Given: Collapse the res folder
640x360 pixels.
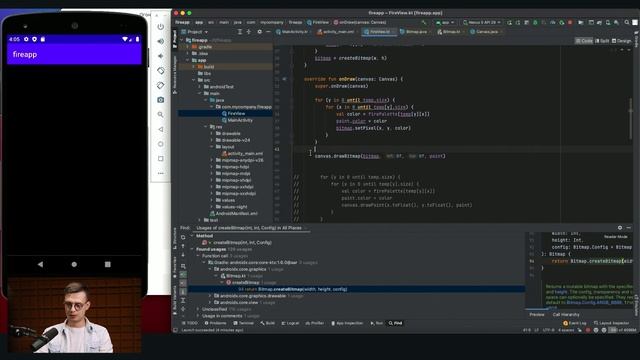Looking at the screenshot, I should pos(206,127).
